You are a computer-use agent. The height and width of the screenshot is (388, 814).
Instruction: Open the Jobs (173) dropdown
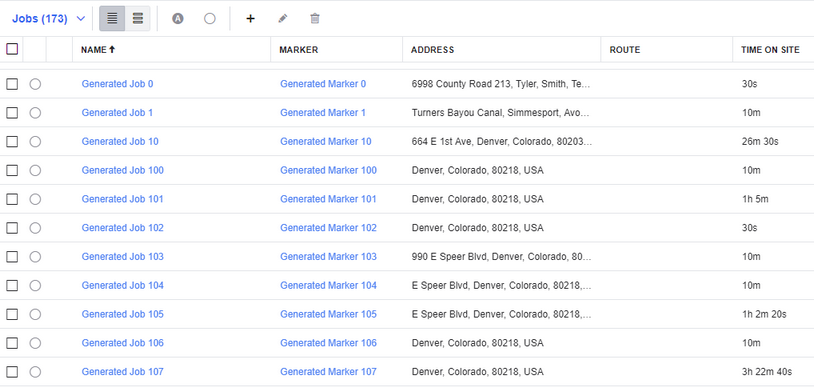pyautogui.click(x=48, y=19)
